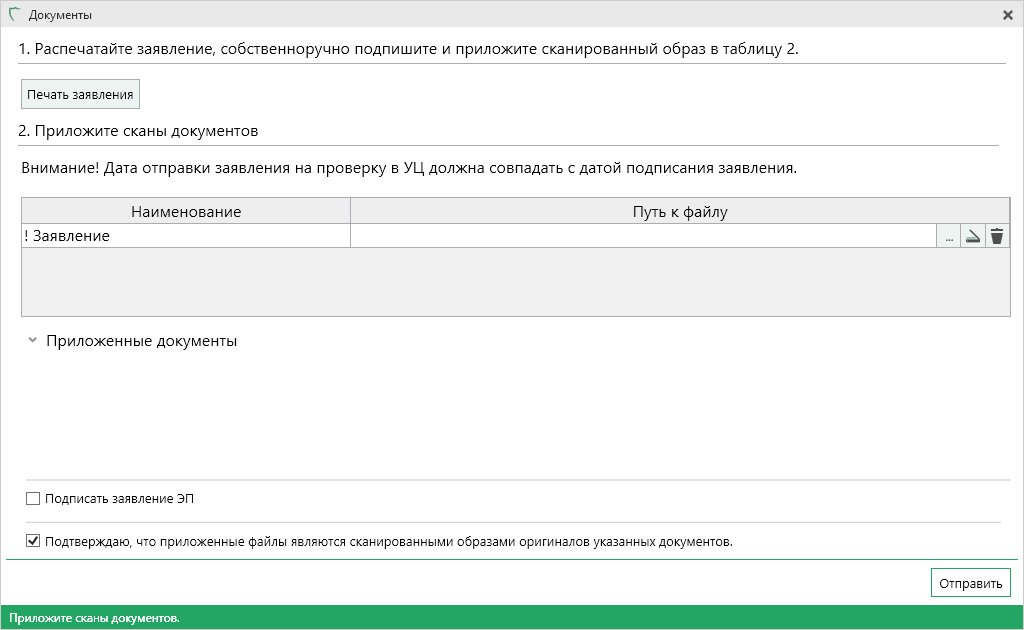Click the Отправить button
The height and width of the screenshot is (630, 1024).
(970, 583)
